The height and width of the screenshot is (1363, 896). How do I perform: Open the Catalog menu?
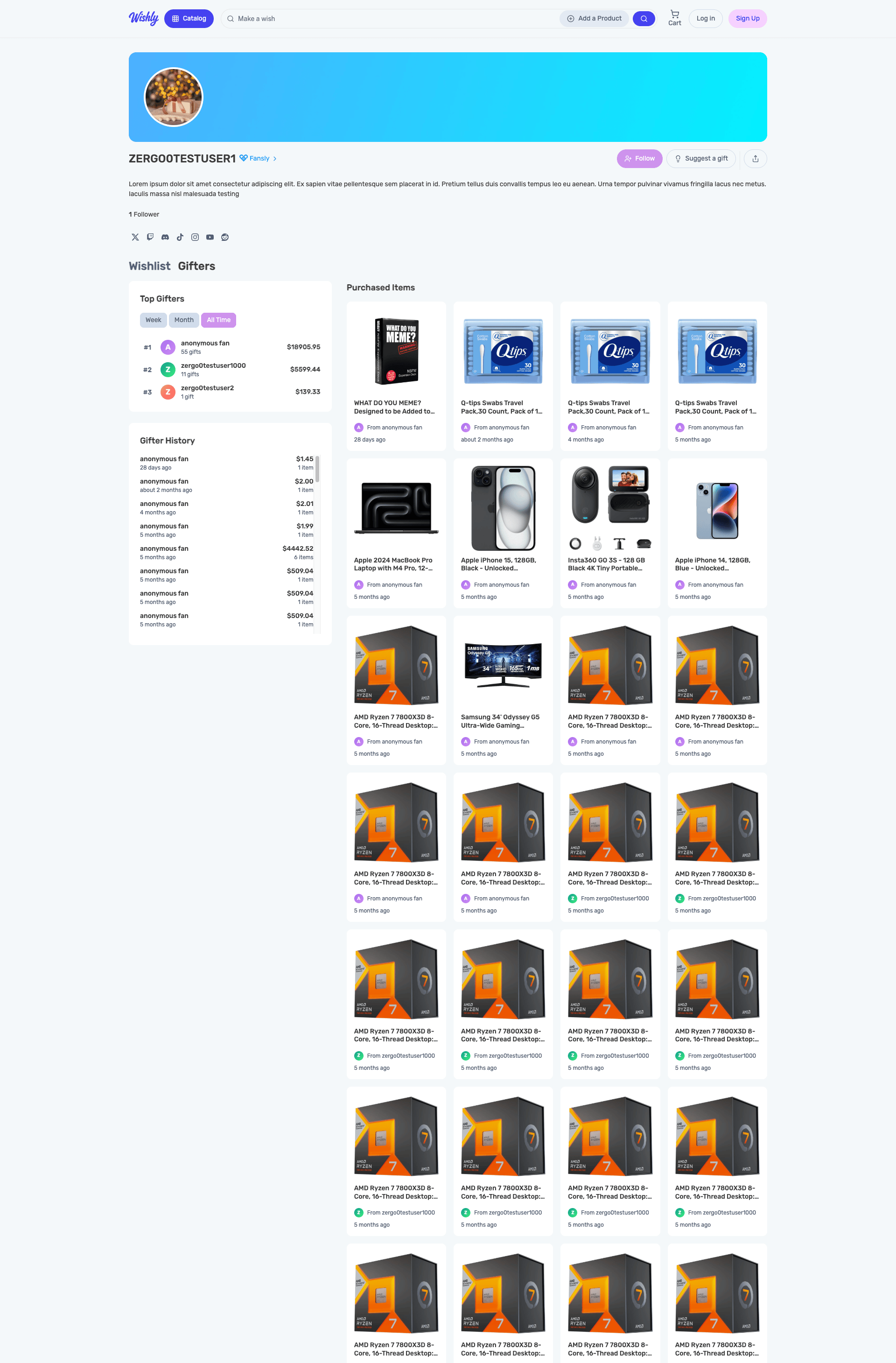point(189,18)
